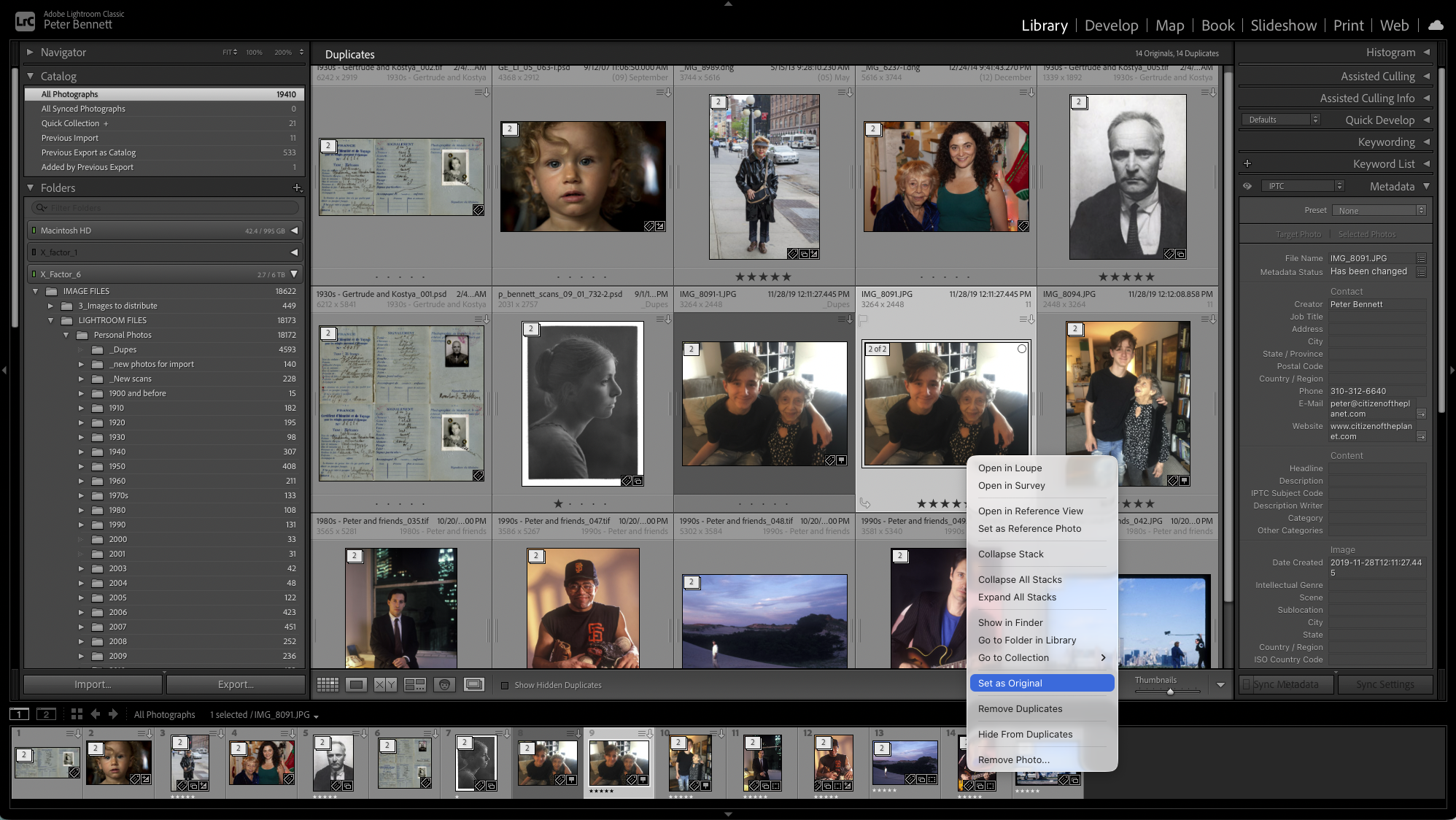Select second window display button 2

coord(46,714)
